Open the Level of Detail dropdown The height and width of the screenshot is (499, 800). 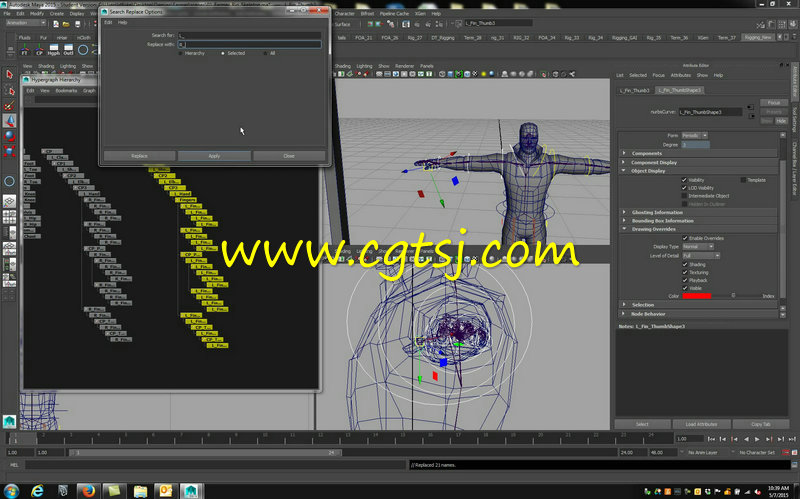point(701,256)
